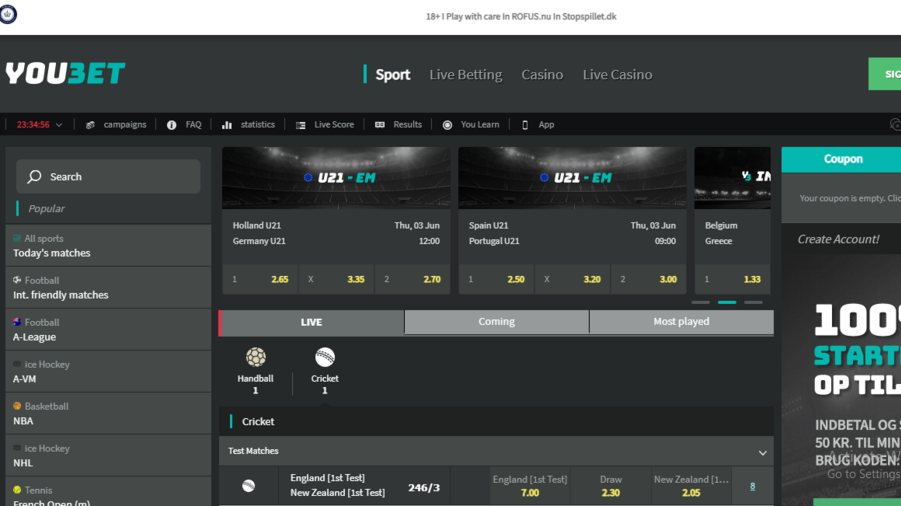Open Live Score list icon
Viewport: 901px width, 506px height.
pyautogui.click(x=301, y=125)
